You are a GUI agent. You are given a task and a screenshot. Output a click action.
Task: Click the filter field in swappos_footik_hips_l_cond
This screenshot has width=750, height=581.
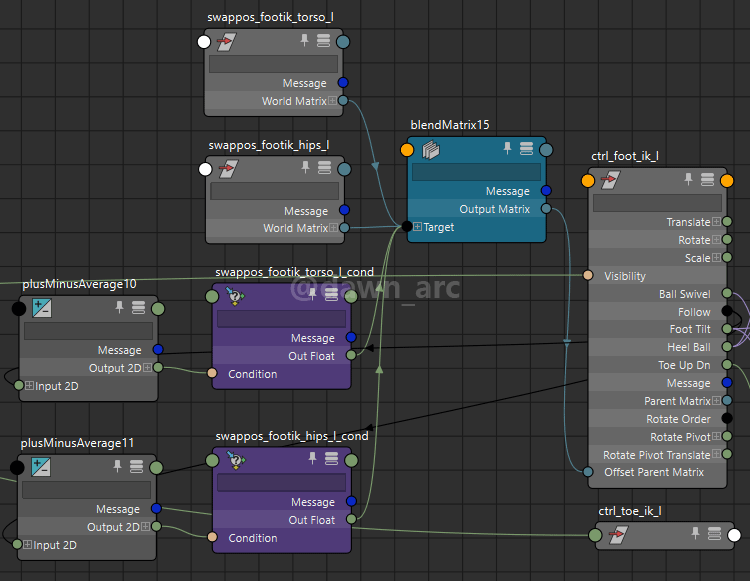click(x=281, y=482)
